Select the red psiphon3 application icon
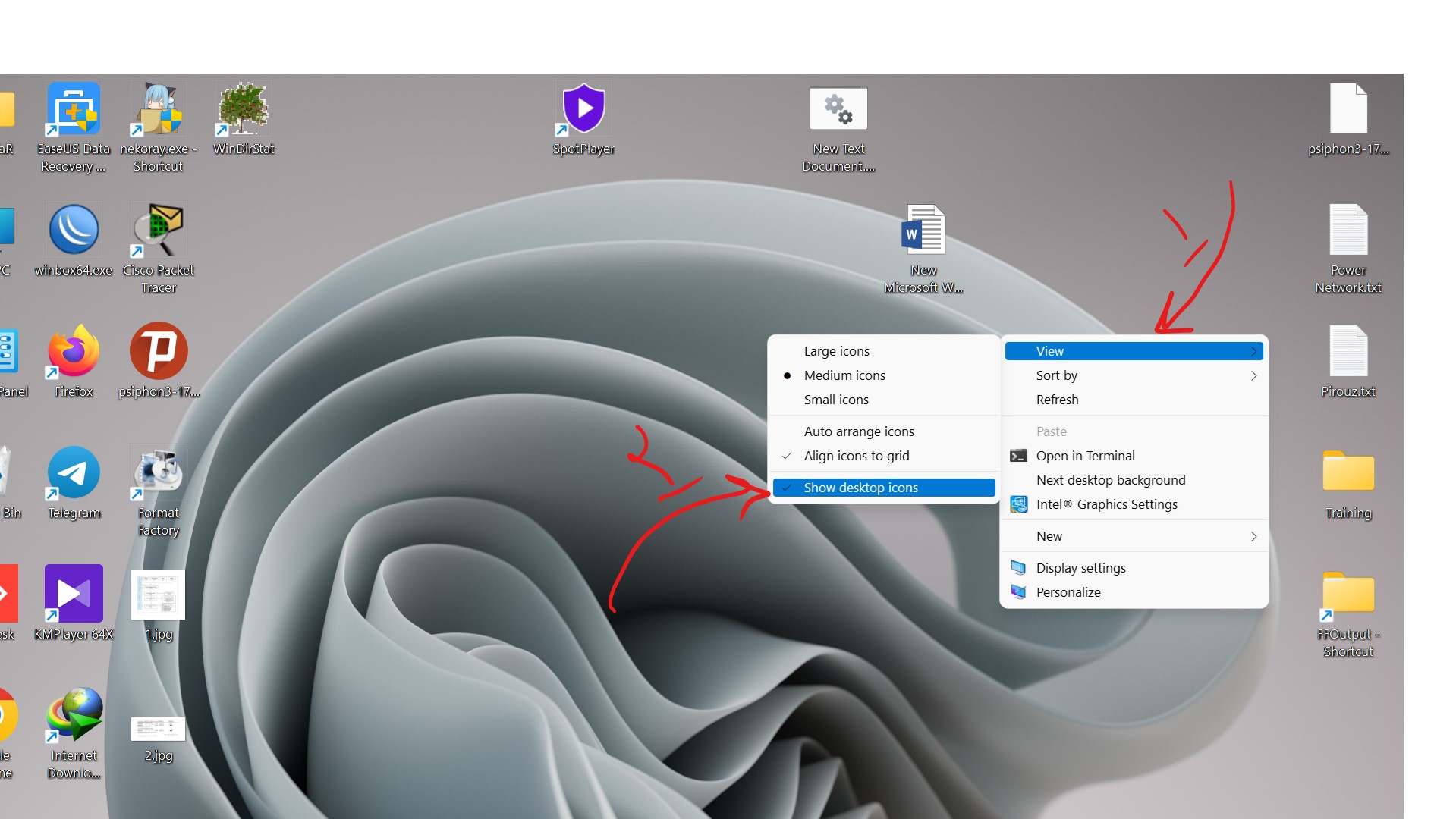The height and width of the screenshot is (819, 1456). 159,351
